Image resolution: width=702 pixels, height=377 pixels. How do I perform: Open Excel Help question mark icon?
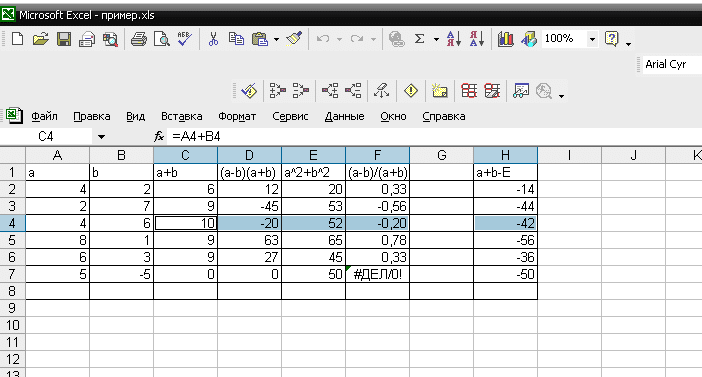(x=611, y=39)
